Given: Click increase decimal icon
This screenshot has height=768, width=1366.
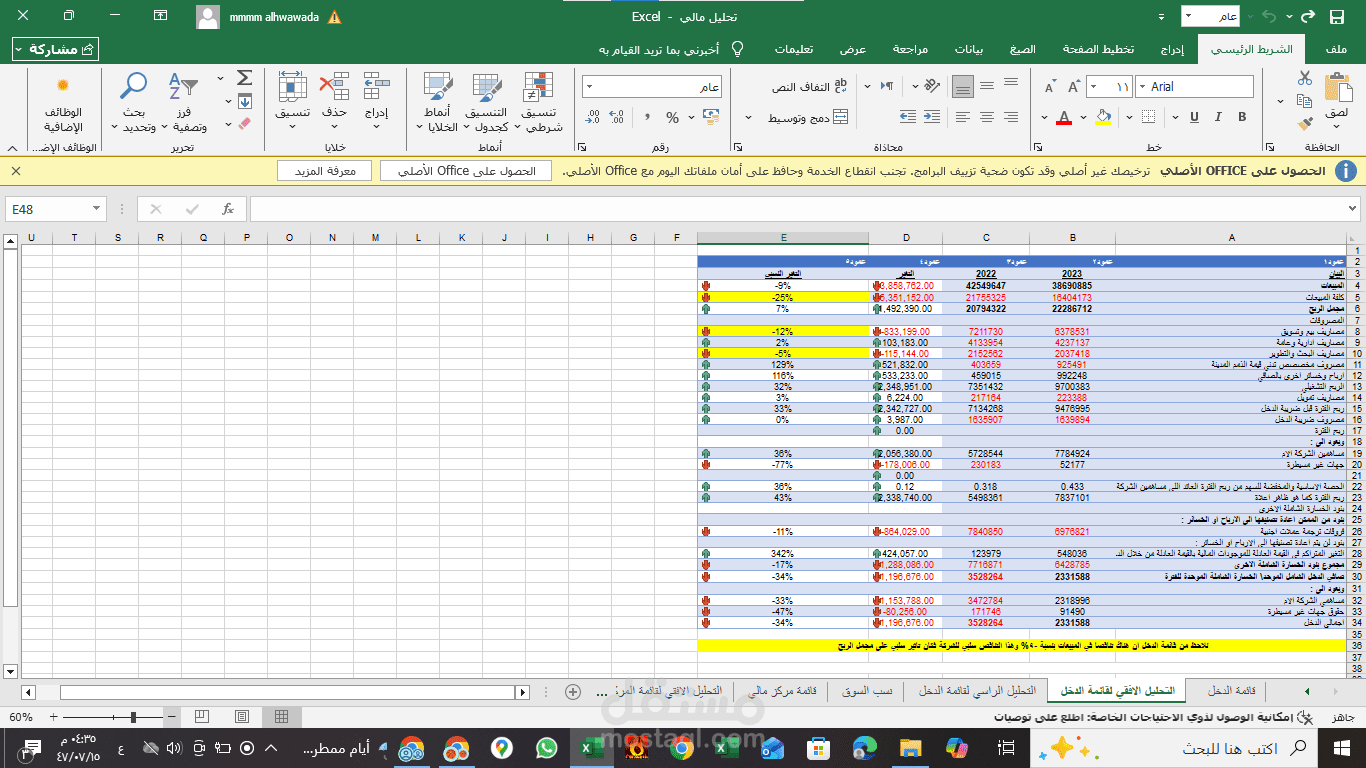Looking at the screenshot, I should tap(617, 117).
